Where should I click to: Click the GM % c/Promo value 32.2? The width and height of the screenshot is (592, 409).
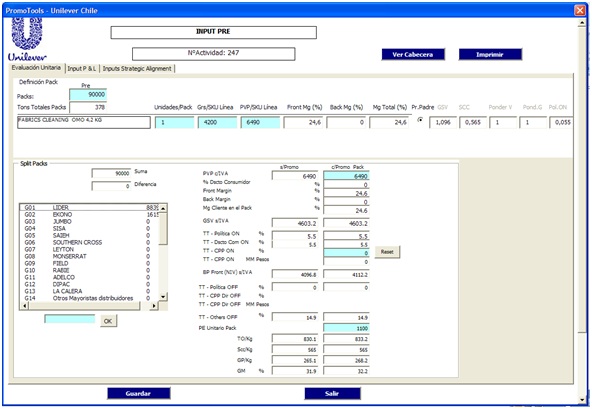346,371
